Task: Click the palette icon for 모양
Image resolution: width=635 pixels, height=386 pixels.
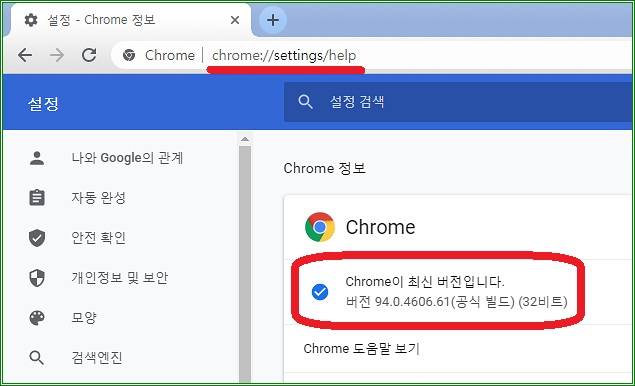Action: [x=37, y=318]
